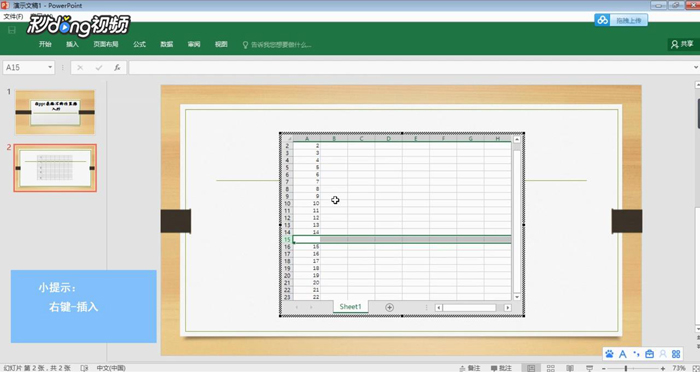Viewport: 700px width, 372px height.
Task: Switch to Reading view
Action: click(x=570, y=368)
